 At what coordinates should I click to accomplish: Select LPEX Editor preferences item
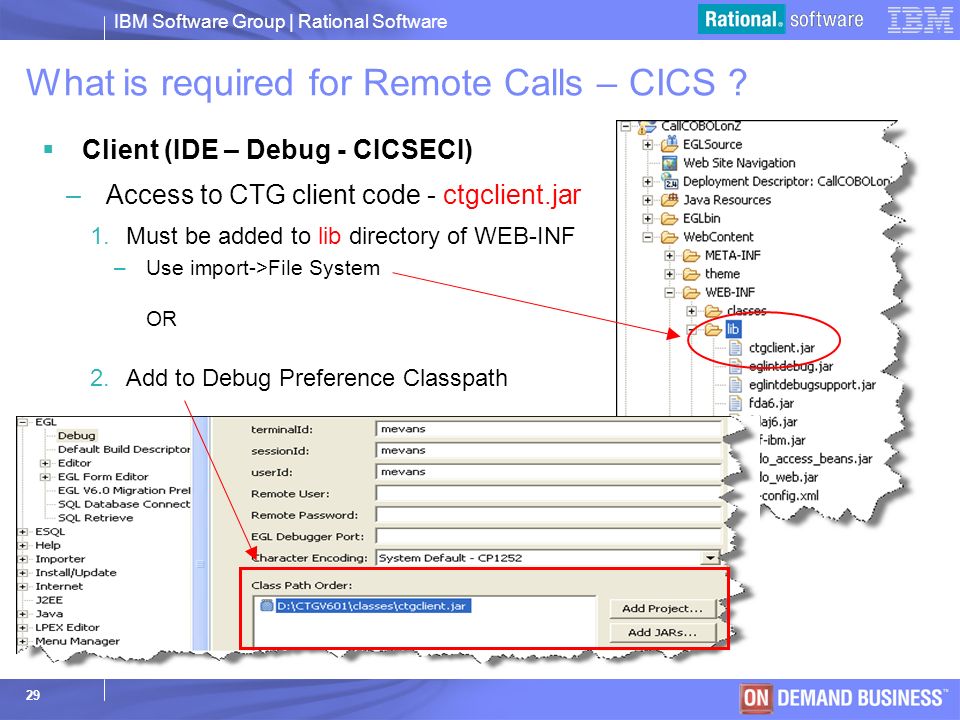point(67,627)
